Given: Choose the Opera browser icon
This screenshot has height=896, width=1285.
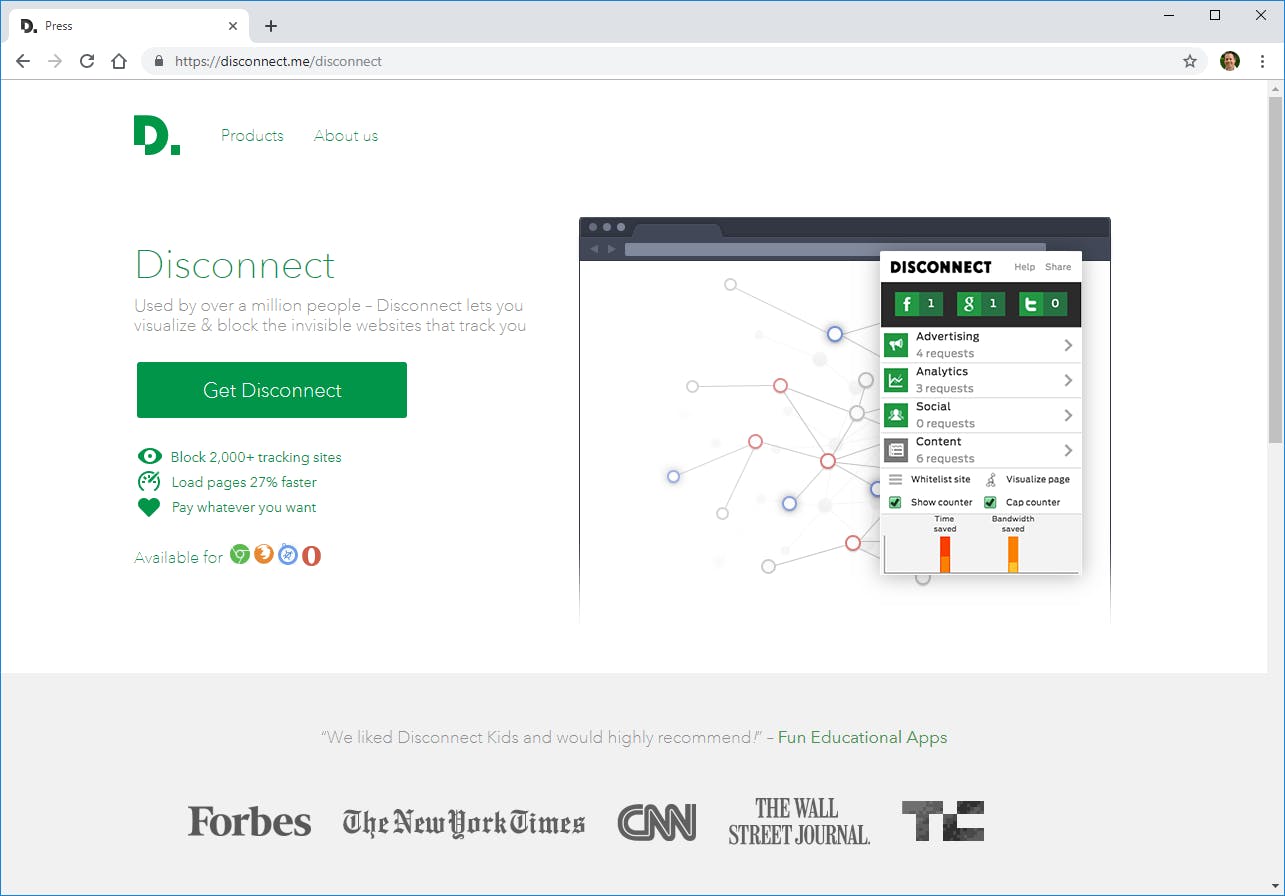Looking at the screenshot, I should pyautogui.click(x=312, y=556).
